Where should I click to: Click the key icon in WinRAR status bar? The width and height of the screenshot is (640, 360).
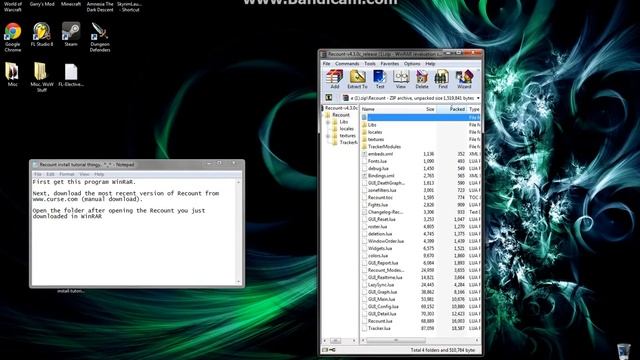332,350
